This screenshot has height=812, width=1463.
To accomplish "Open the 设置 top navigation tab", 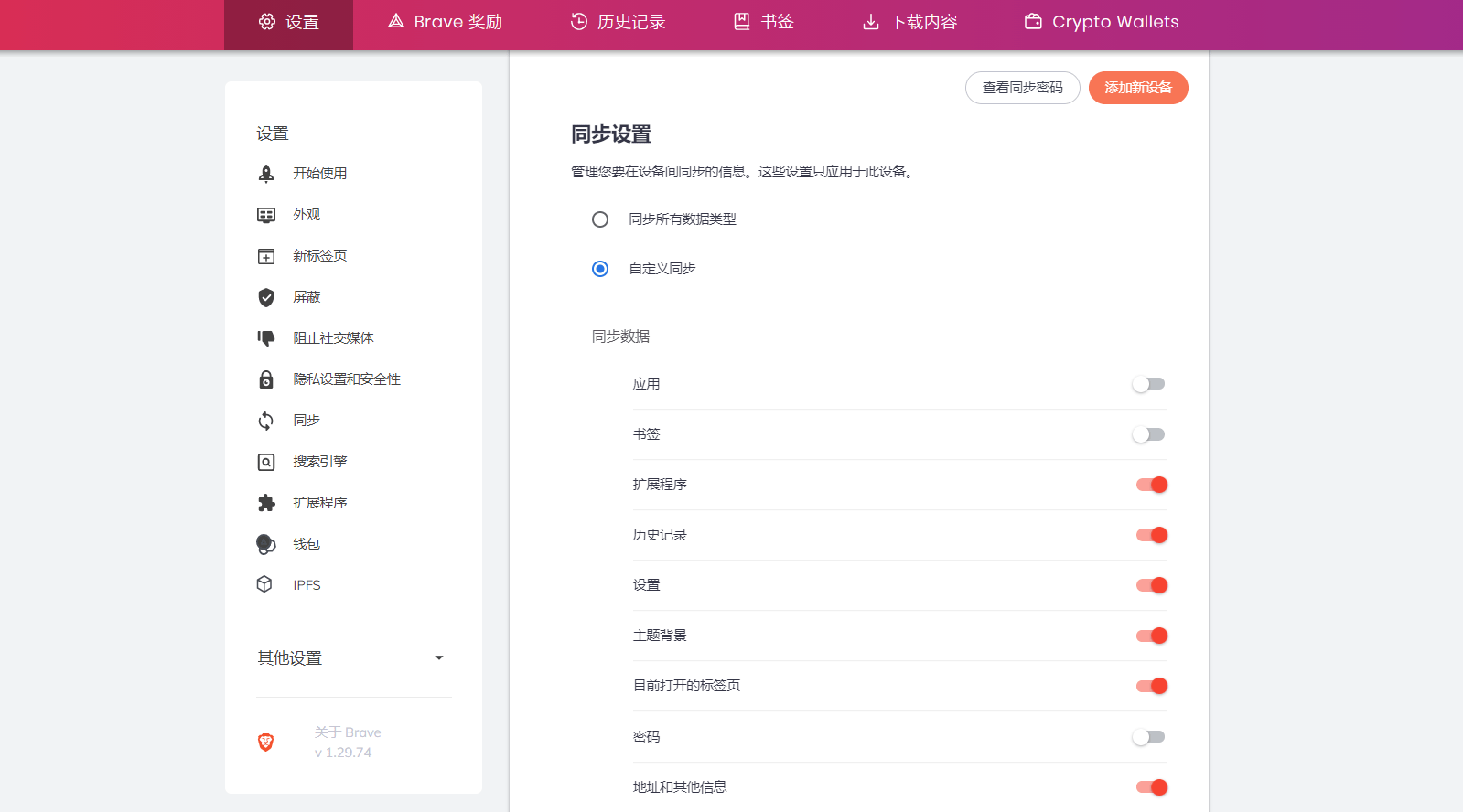I will tap(288, 25).
